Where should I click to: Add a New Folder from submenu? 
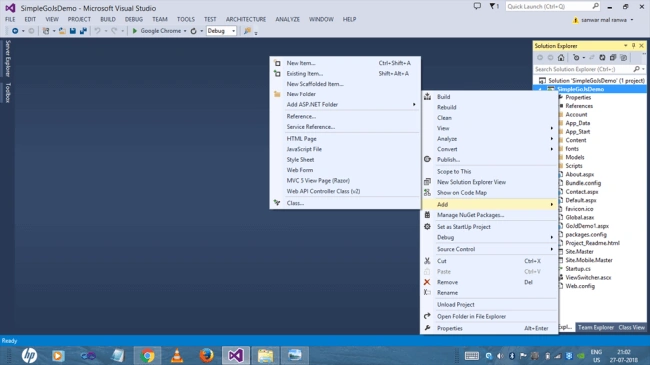pos(345,94)
